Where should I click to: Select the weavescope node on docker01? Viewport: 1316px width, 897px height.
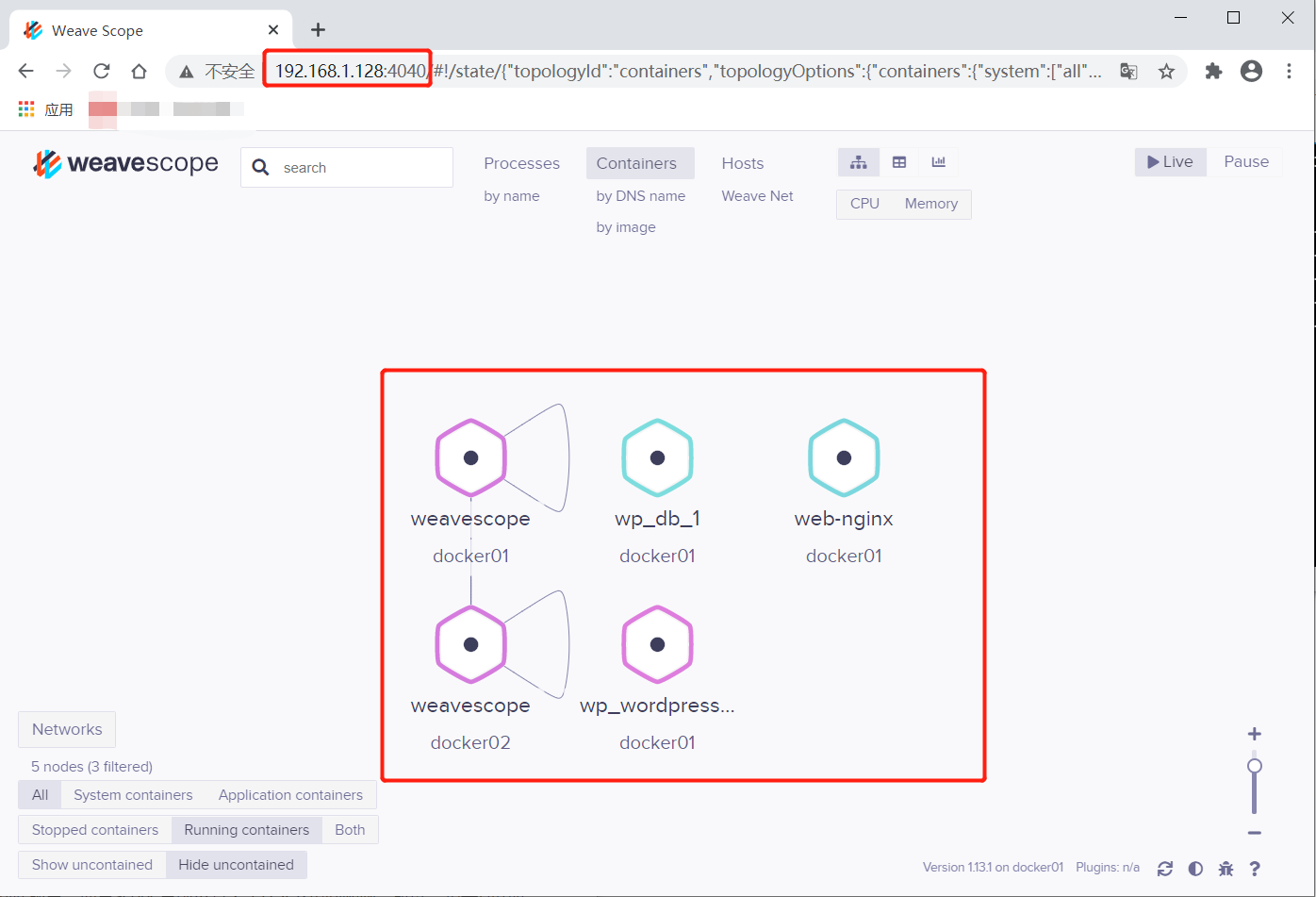[470, 457]
